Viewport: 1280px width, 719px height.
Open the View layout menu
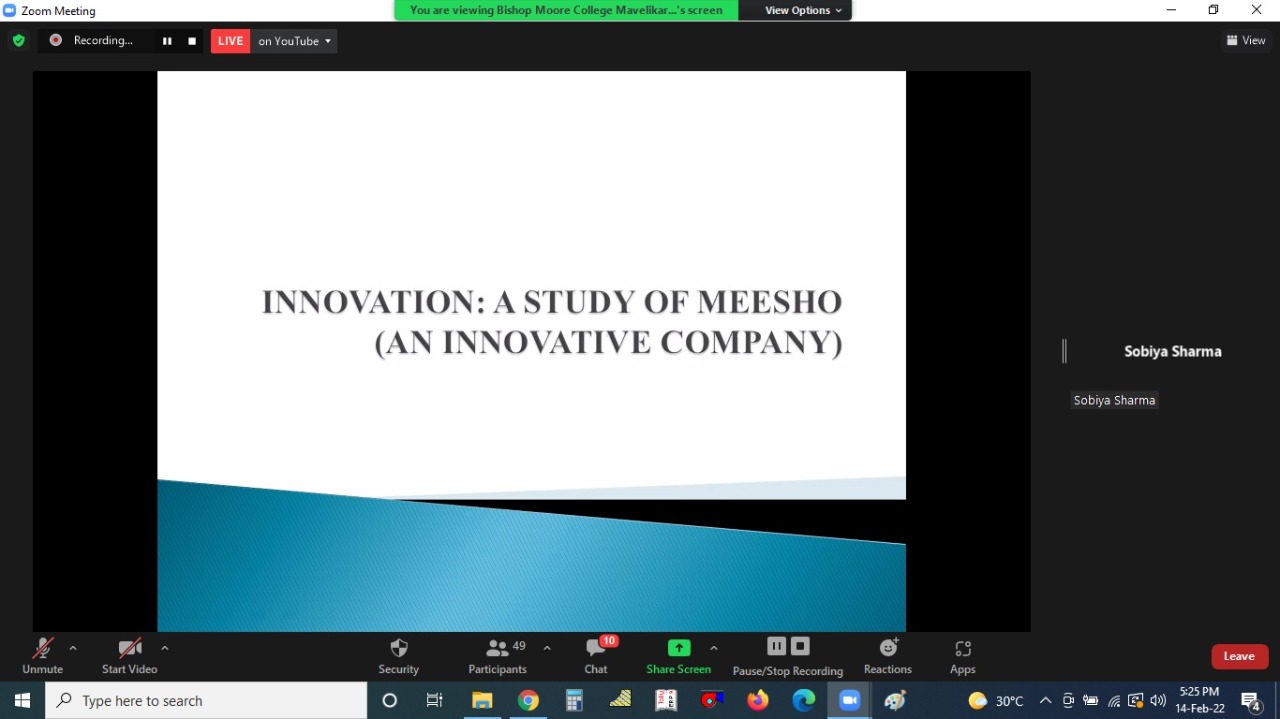[1246, 41]
